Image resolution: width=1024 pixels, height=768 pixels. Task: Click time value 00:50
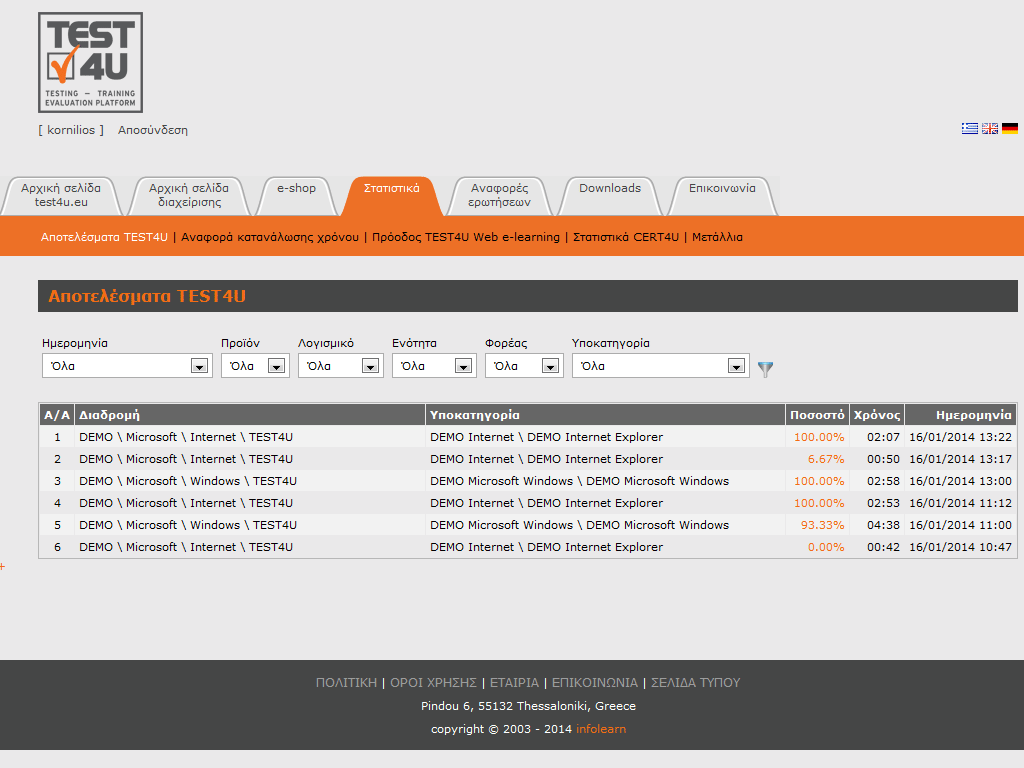click(x=884, y=459)
